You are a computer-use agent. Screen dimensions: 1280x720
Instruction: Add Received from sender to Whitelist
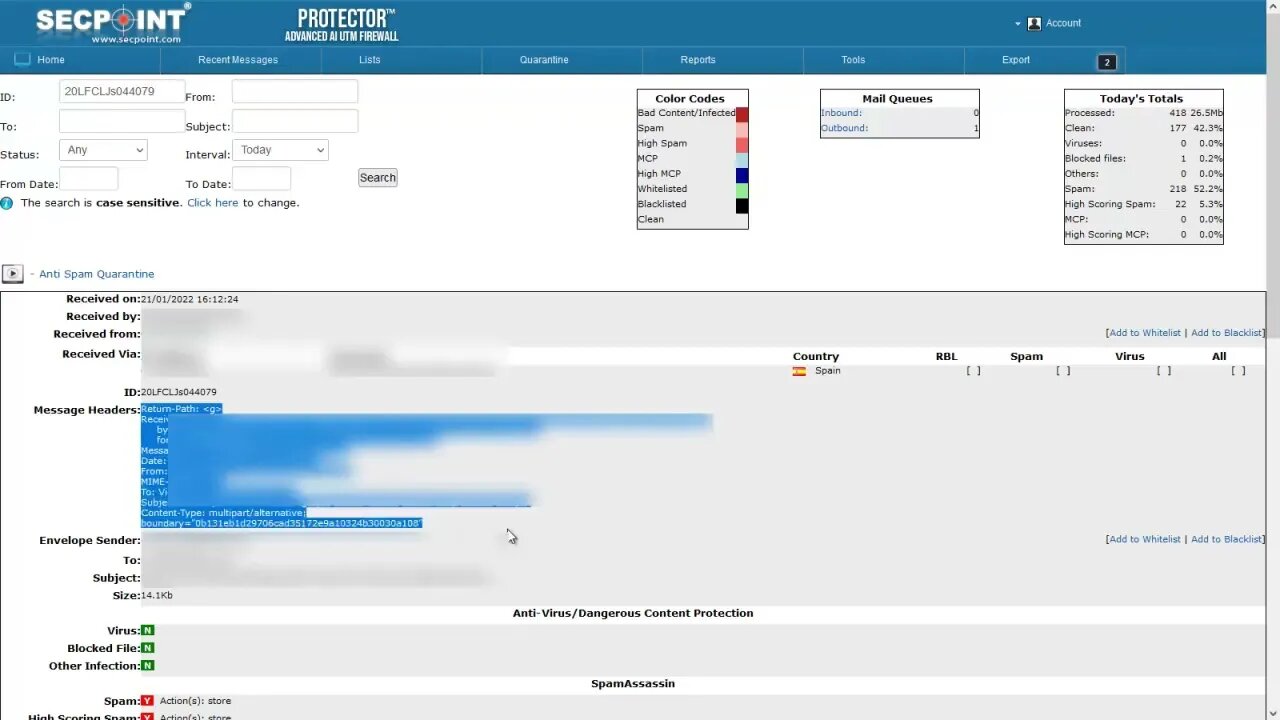coord(1145,333)
